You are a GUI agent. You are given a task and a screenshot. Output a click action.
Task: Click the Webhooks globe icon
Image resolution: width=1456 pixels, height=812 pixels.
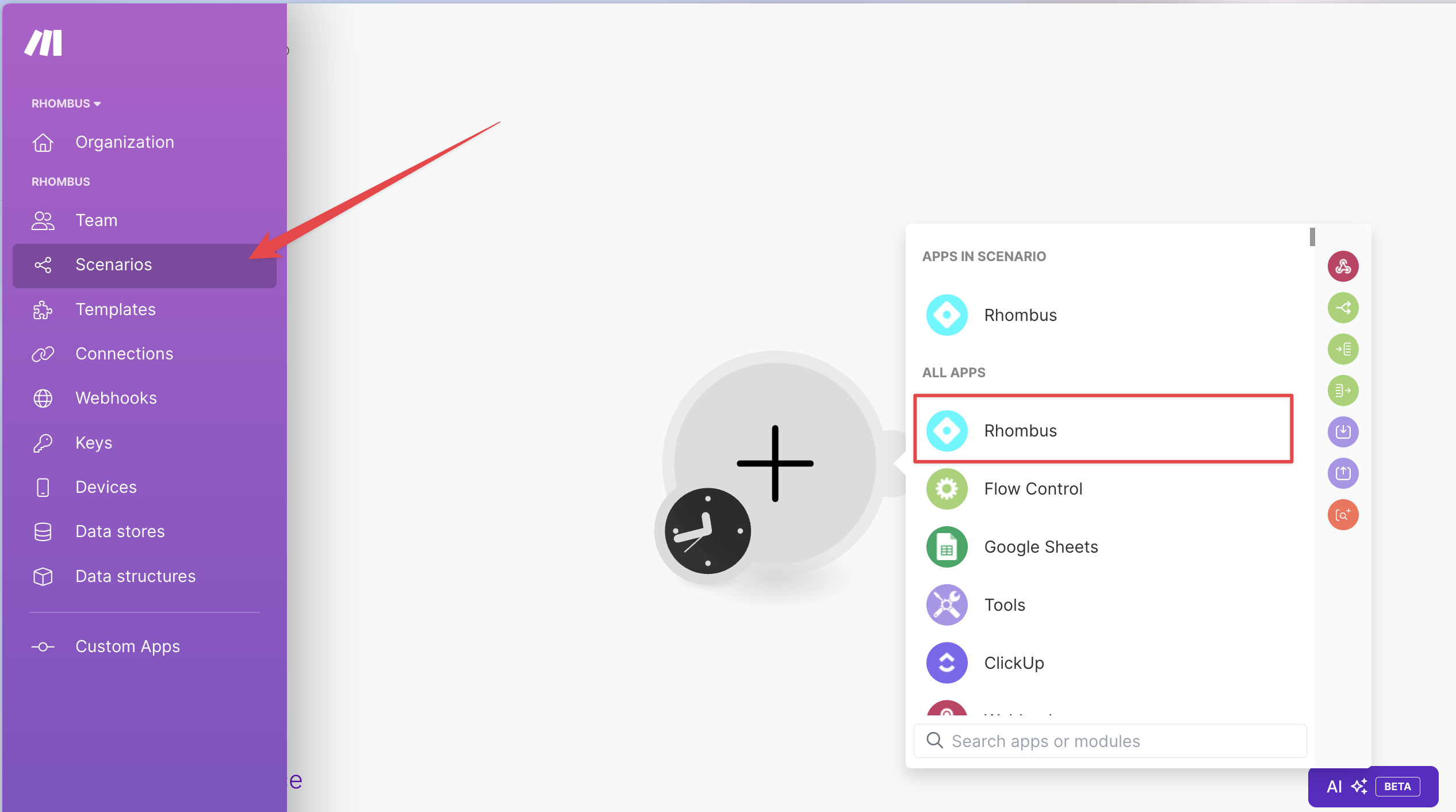tap(43, 398)
